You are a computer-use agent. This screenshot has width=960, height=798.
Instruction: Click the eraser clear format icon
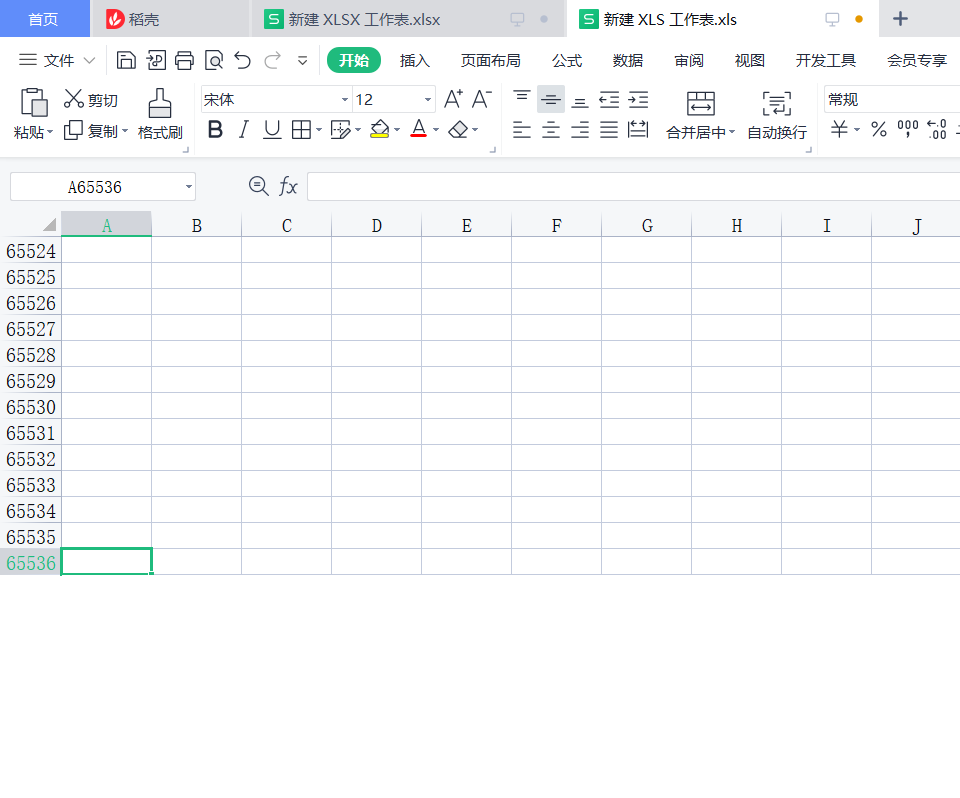(x=458, y=130)
